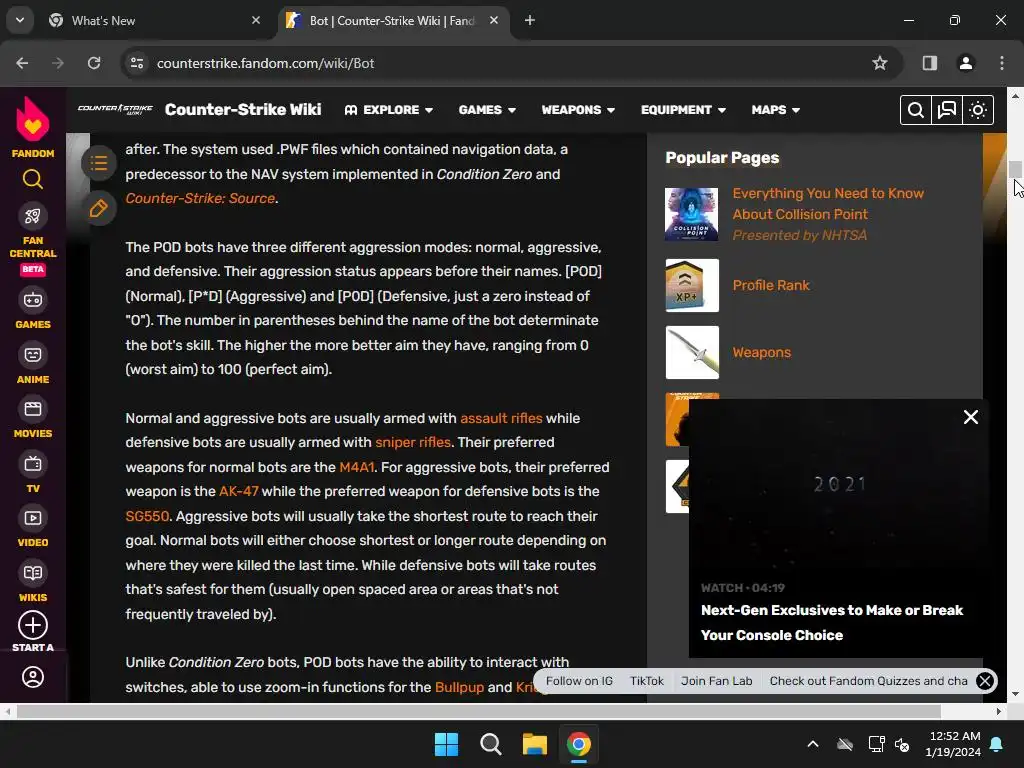Open the Wikis book icon

(33, 573)
